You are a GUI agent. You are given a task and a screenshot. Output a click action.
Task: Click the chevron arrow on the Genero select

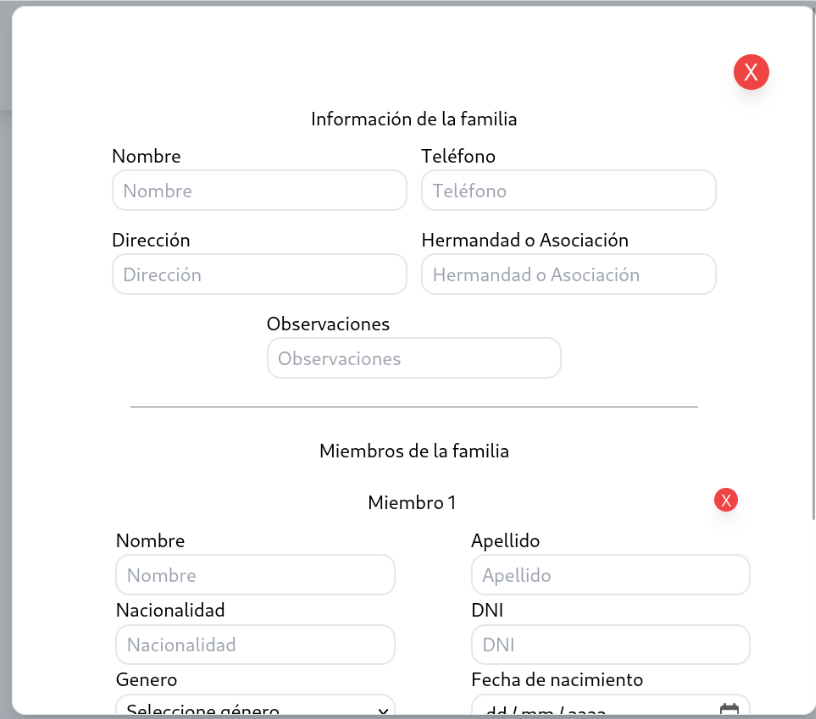(382, 710)
